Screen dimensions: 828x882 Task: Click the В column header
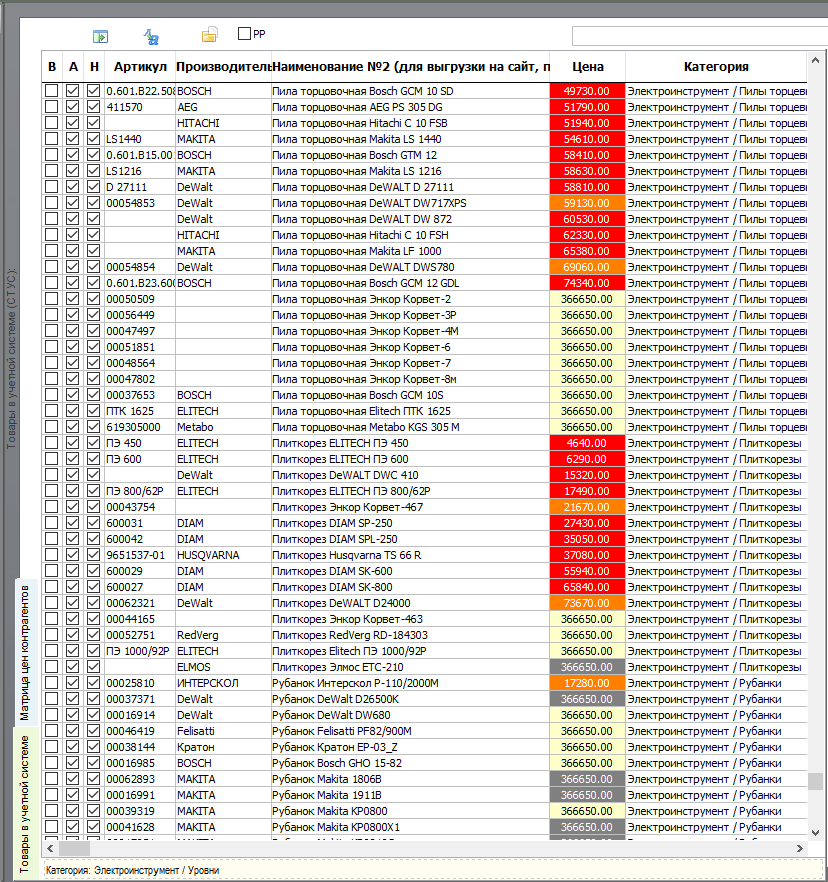(x=52, y=67)
